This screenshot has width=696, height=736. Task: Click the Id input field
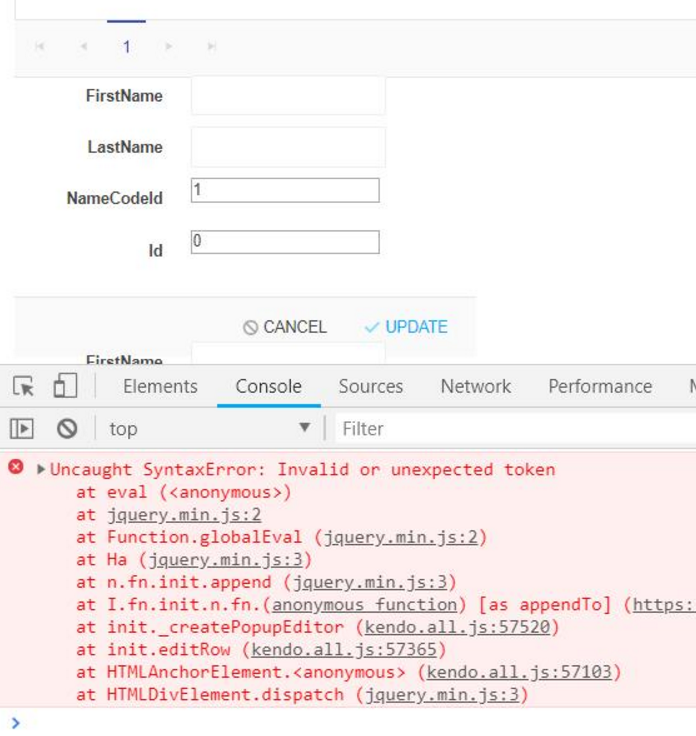pos(285,242)
